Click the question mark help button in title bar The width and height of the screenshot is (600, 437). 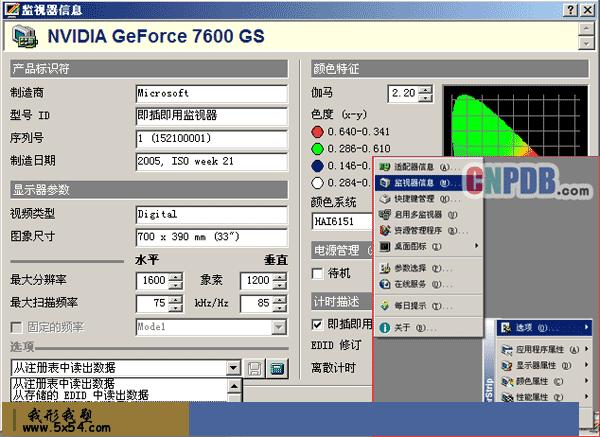tap(570, 10)
